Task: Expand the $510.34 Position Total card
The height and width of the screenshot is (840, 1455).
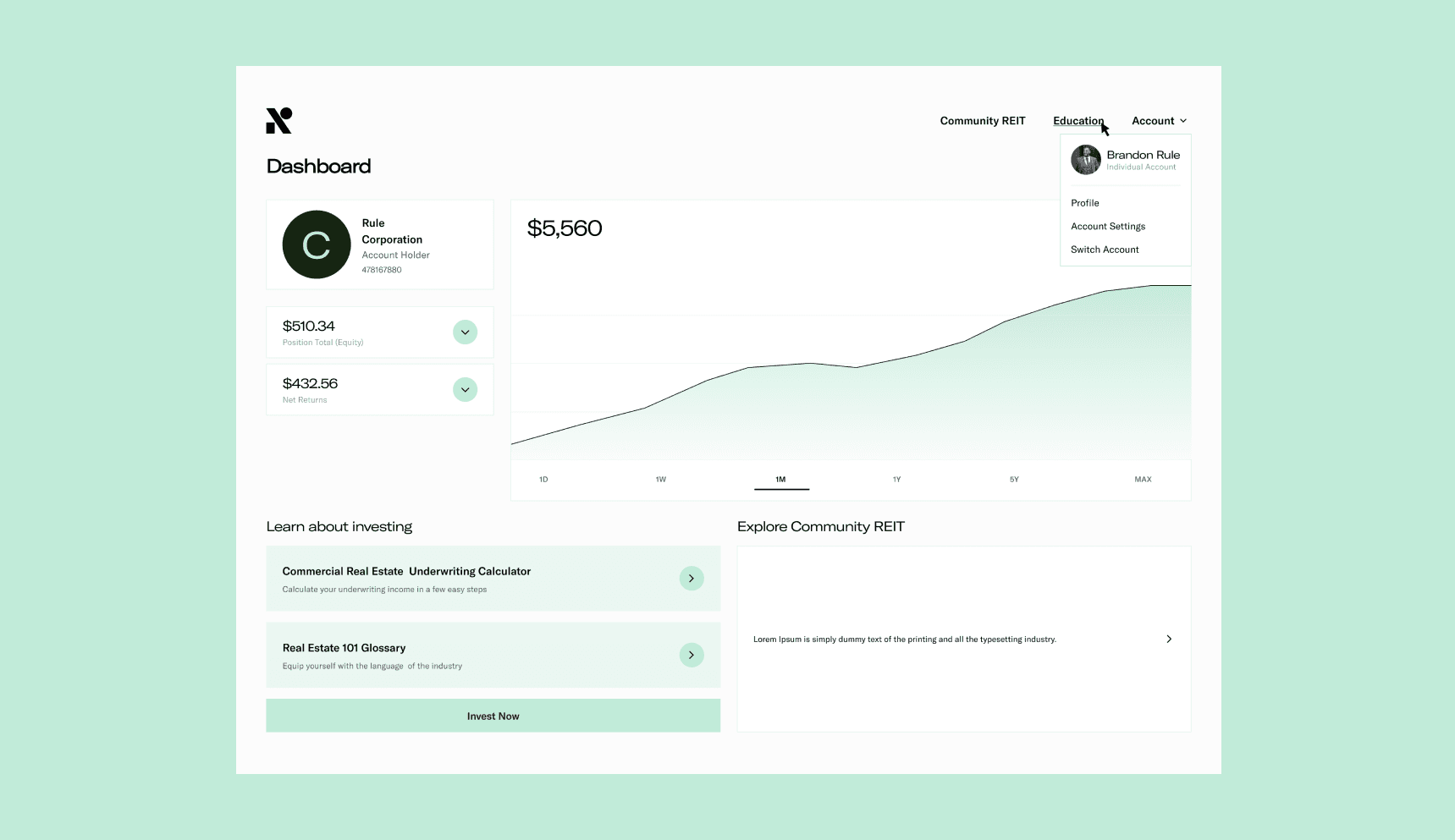Action: 465,332
